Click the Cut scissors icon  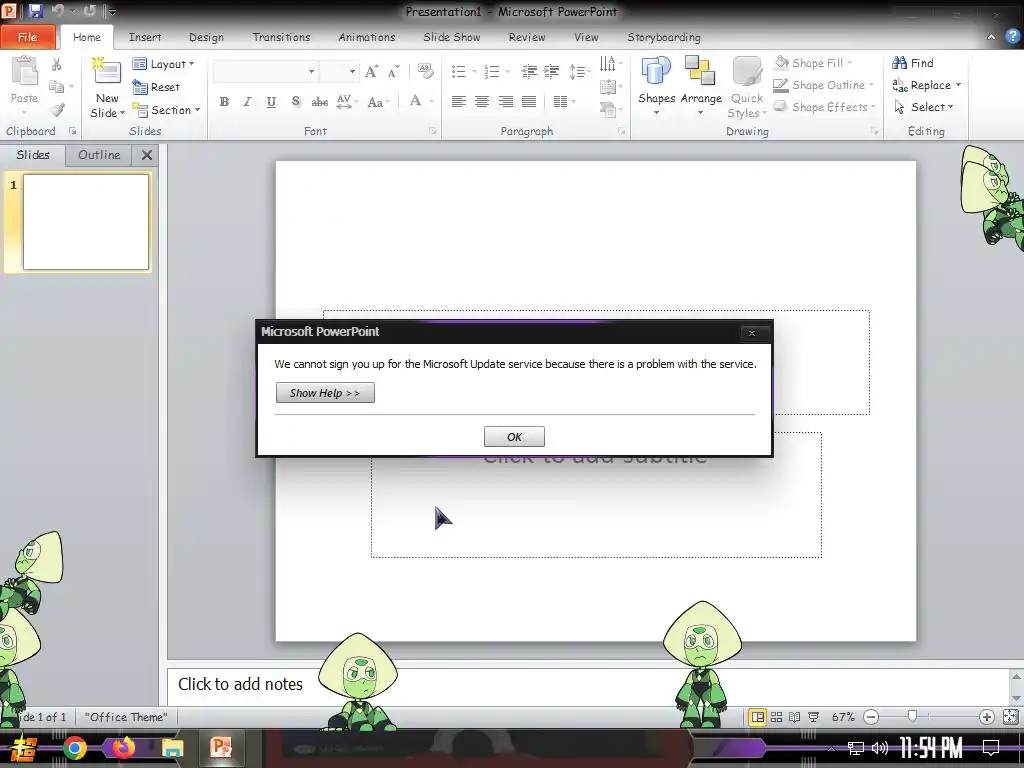pos(57,64)
